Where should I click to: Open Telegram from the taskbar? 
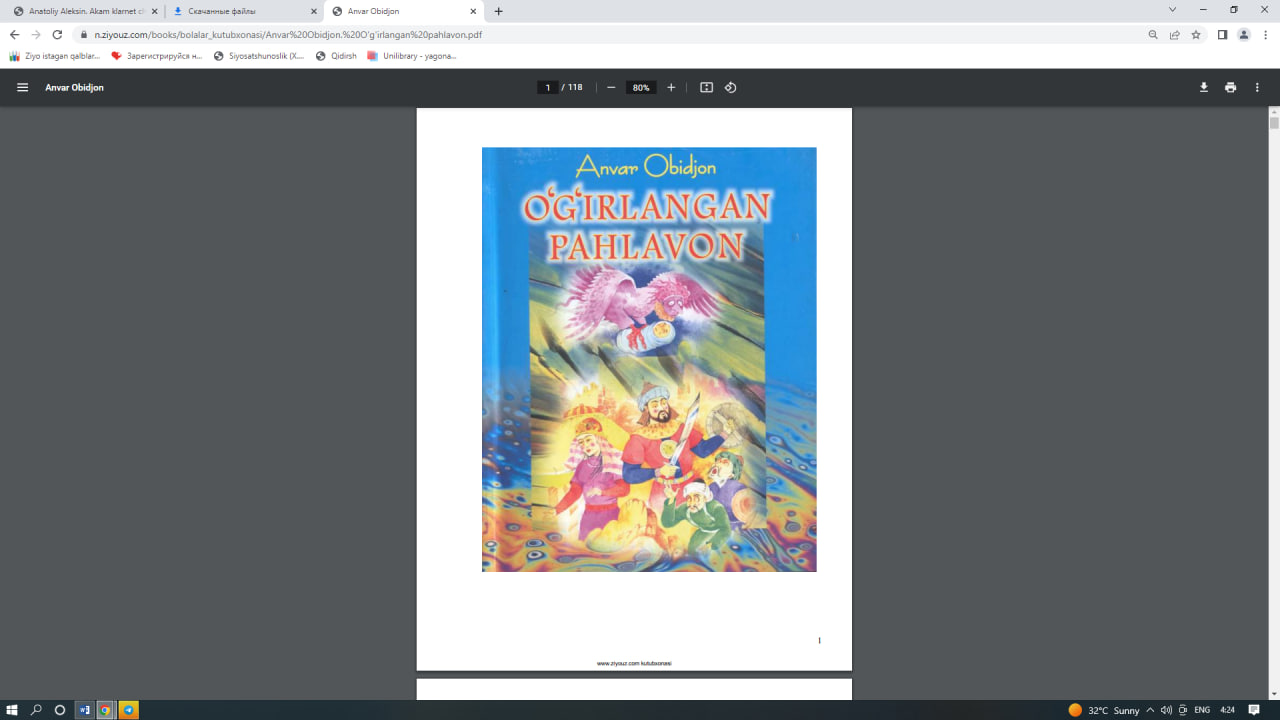point(129,710)
